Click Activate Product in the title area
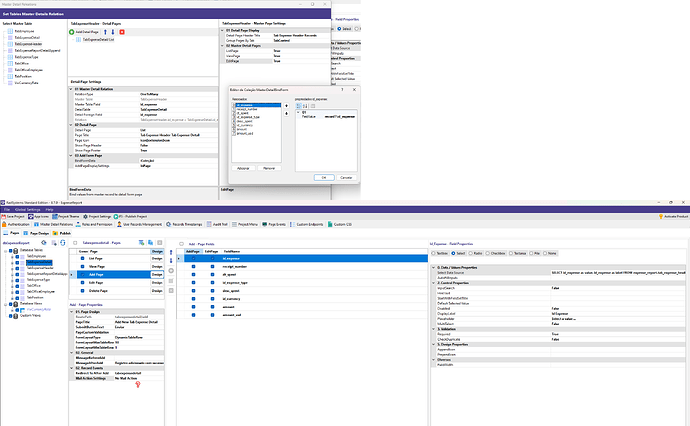Screen dimensions: 690x426 [673, 217]
